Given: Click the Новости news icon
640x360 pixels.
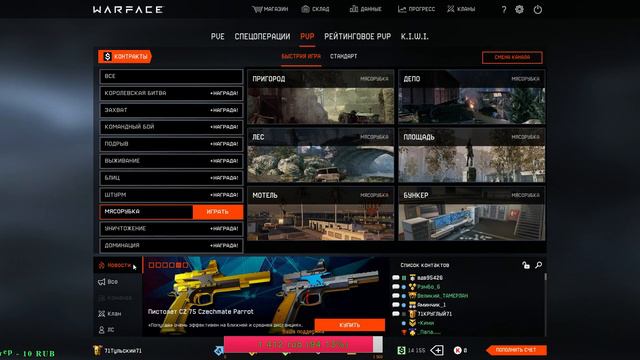Looking at the screenshot, I should point(102,265).
